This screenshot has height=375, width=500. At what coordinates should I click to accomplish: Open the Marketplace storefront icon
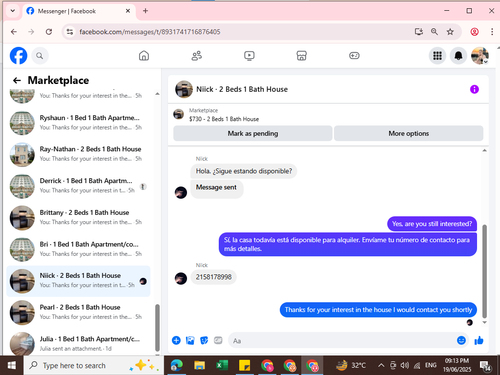[301, 56]
